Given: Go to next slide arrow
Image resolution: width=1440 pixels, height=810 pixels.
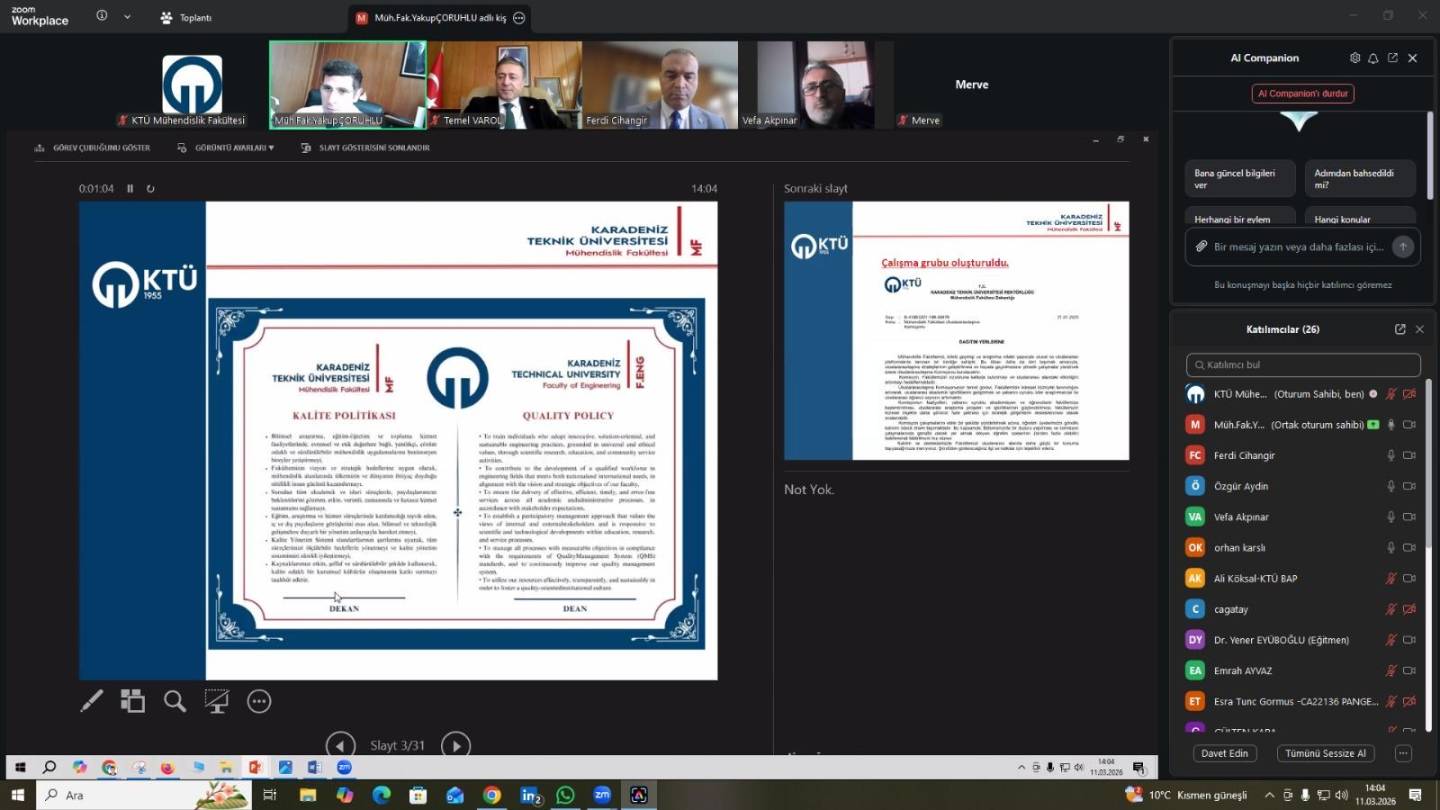Looking at the screenshot, I should click(456, 745).
